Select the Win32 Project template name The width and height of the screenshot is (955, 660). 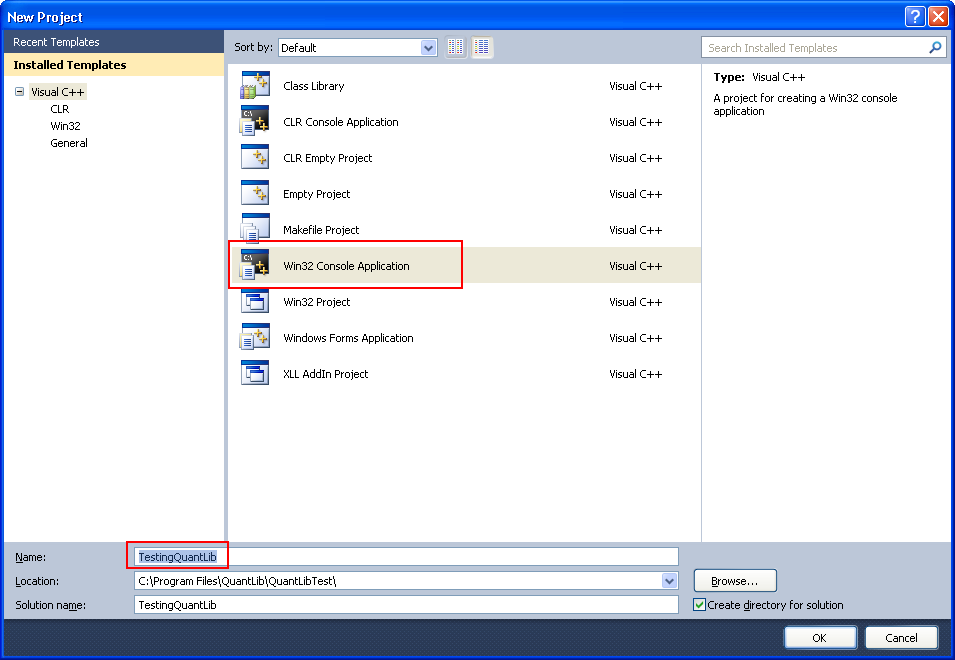(317, 301)
